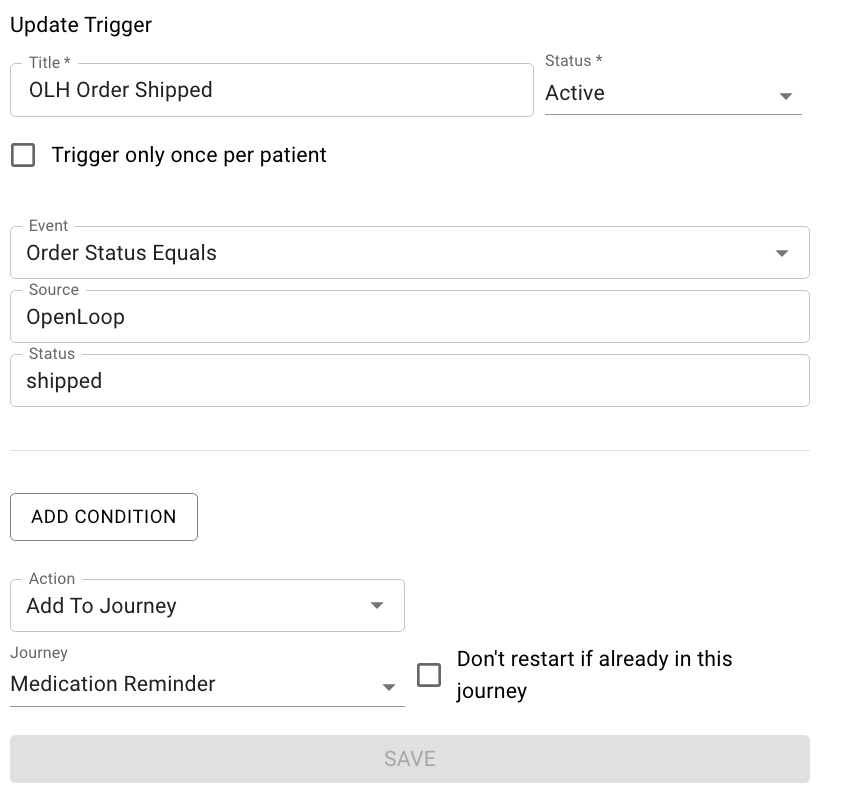Open the Status dropdown showing Active
This screenshot has height=806, width=844.
pyautogui.click(x=787, y=95)
